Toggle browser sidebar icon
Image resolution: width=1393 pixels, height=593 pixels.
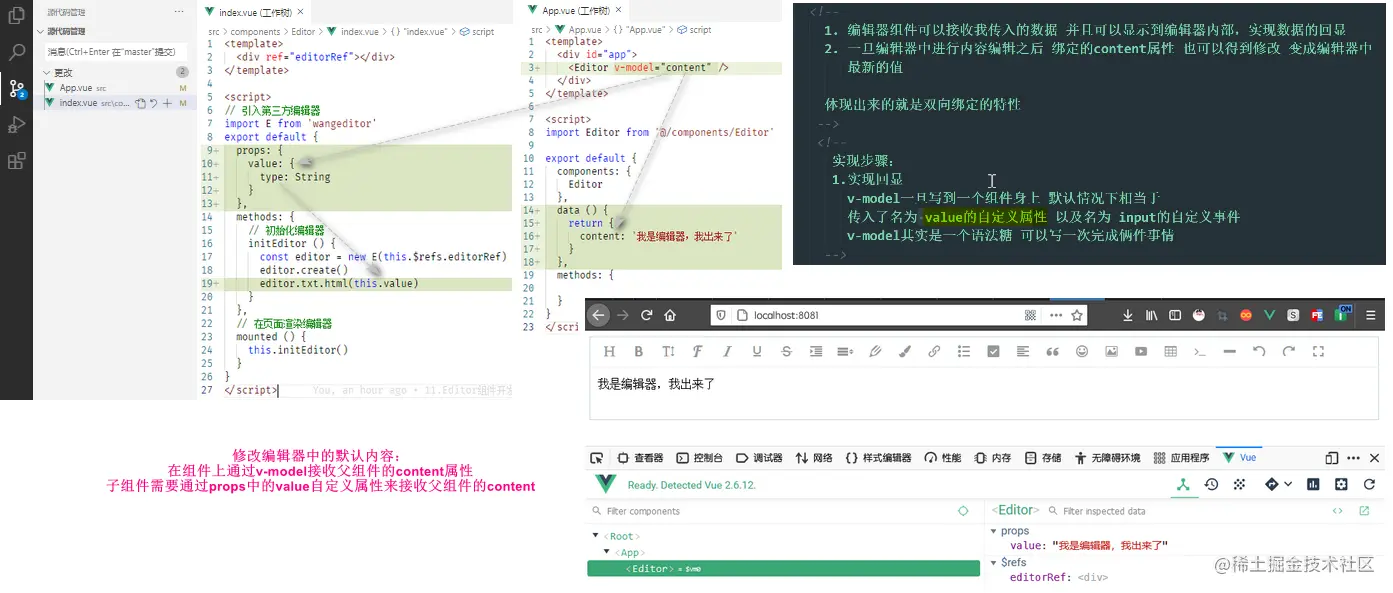pyautogui.click(x=1175, y=315)
